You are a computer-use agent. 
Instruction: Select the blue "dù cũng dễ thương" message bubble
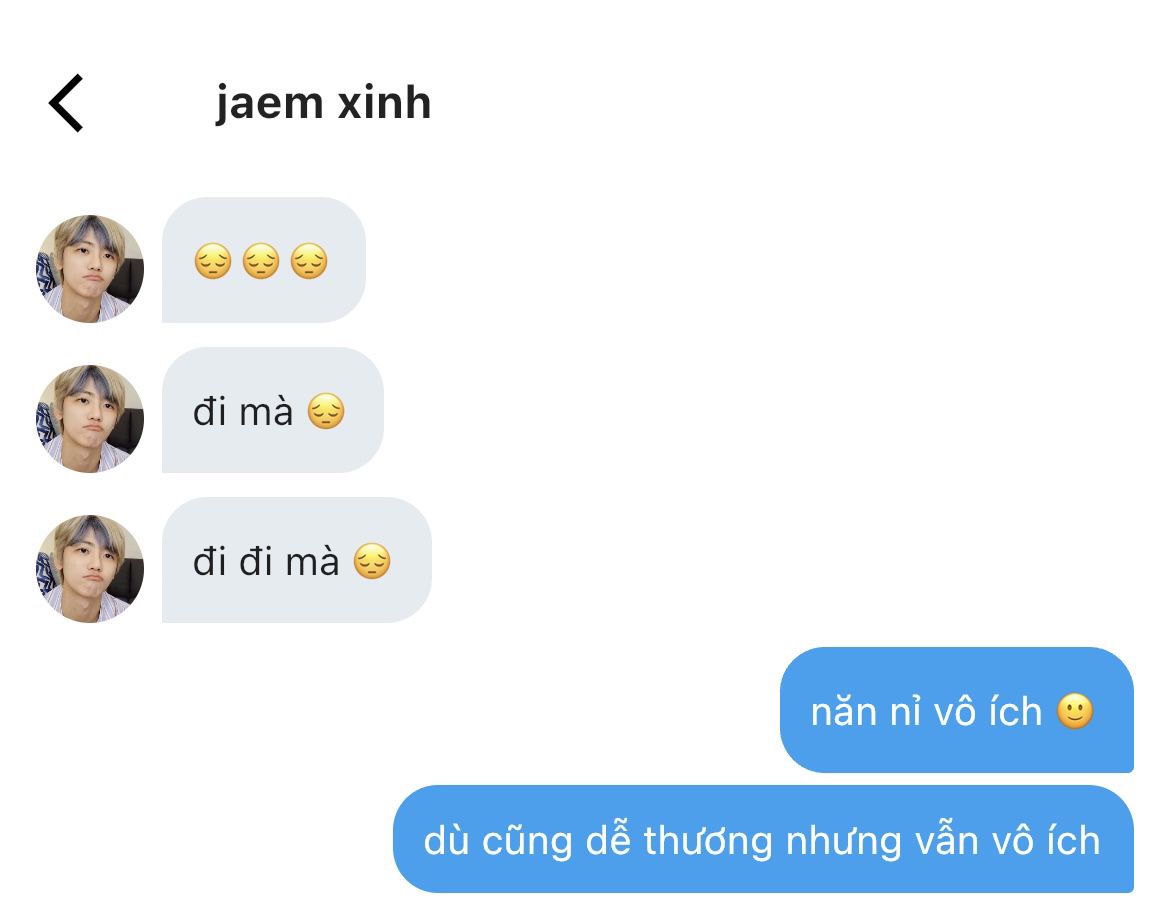point(763,839)
